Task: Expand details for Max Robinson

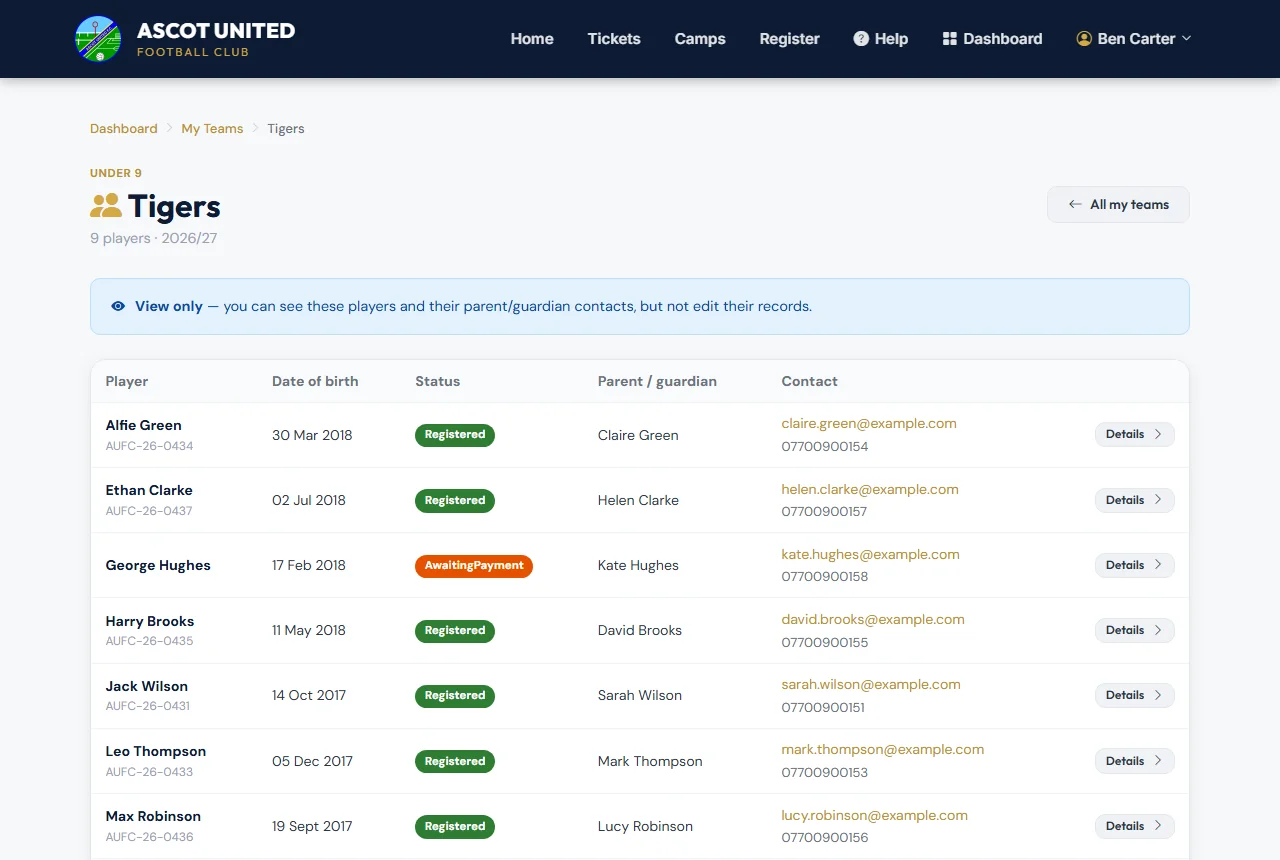Action: (x=1134, y=826)
